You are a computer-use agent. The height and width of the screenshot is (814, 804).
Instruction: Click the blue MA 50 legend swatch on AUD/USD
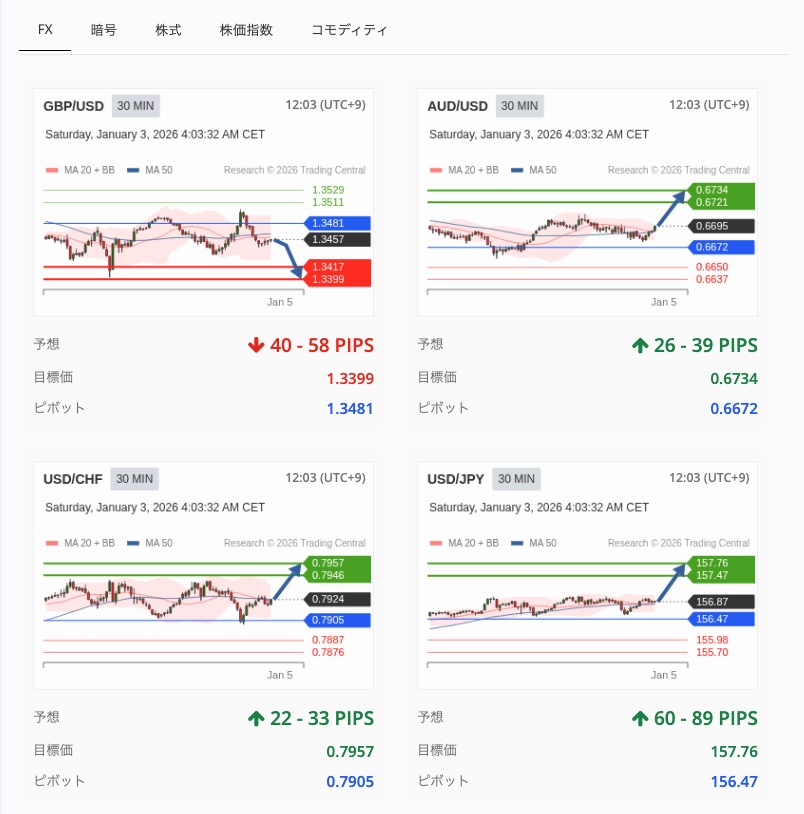(x=517, y=170)
